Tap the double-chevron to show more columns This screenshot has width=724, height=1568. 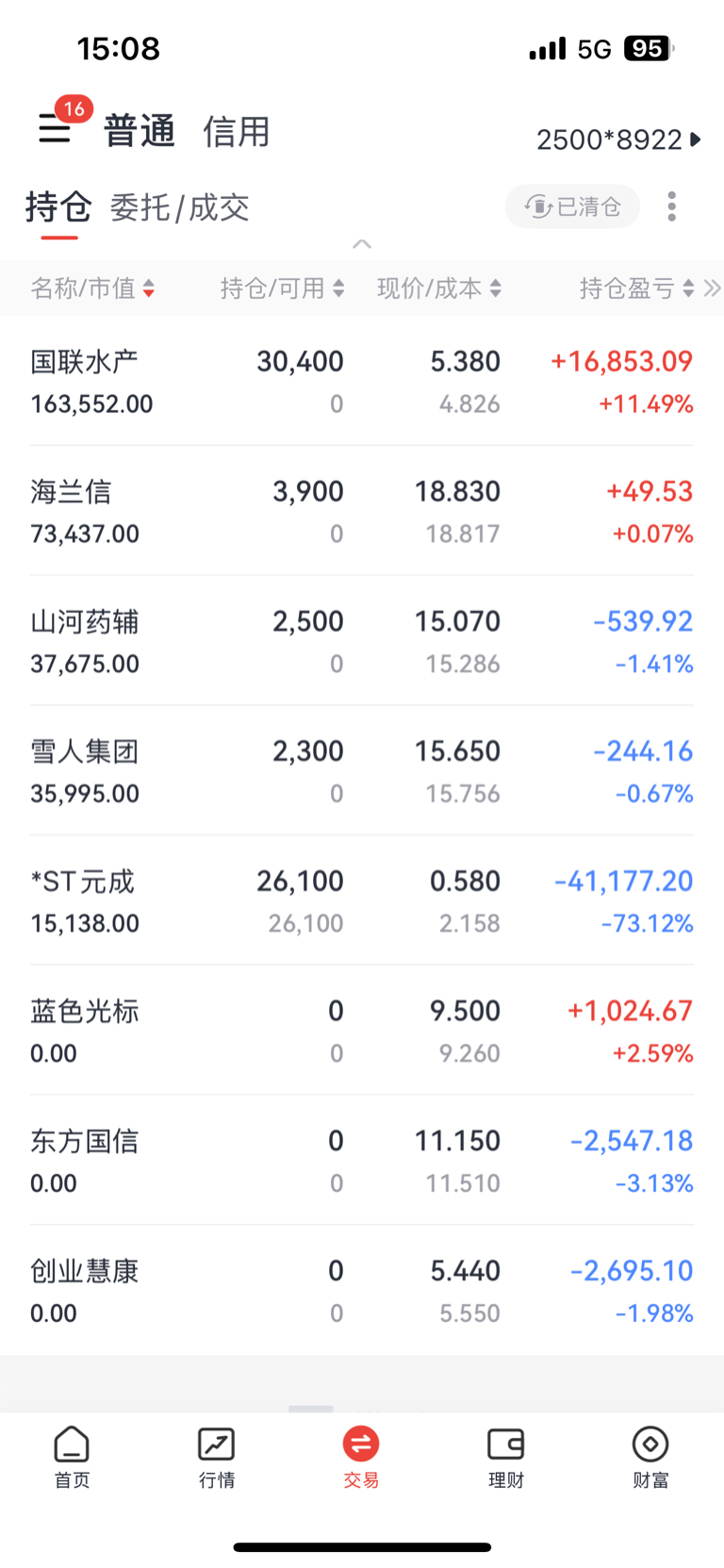pos(713,289)
